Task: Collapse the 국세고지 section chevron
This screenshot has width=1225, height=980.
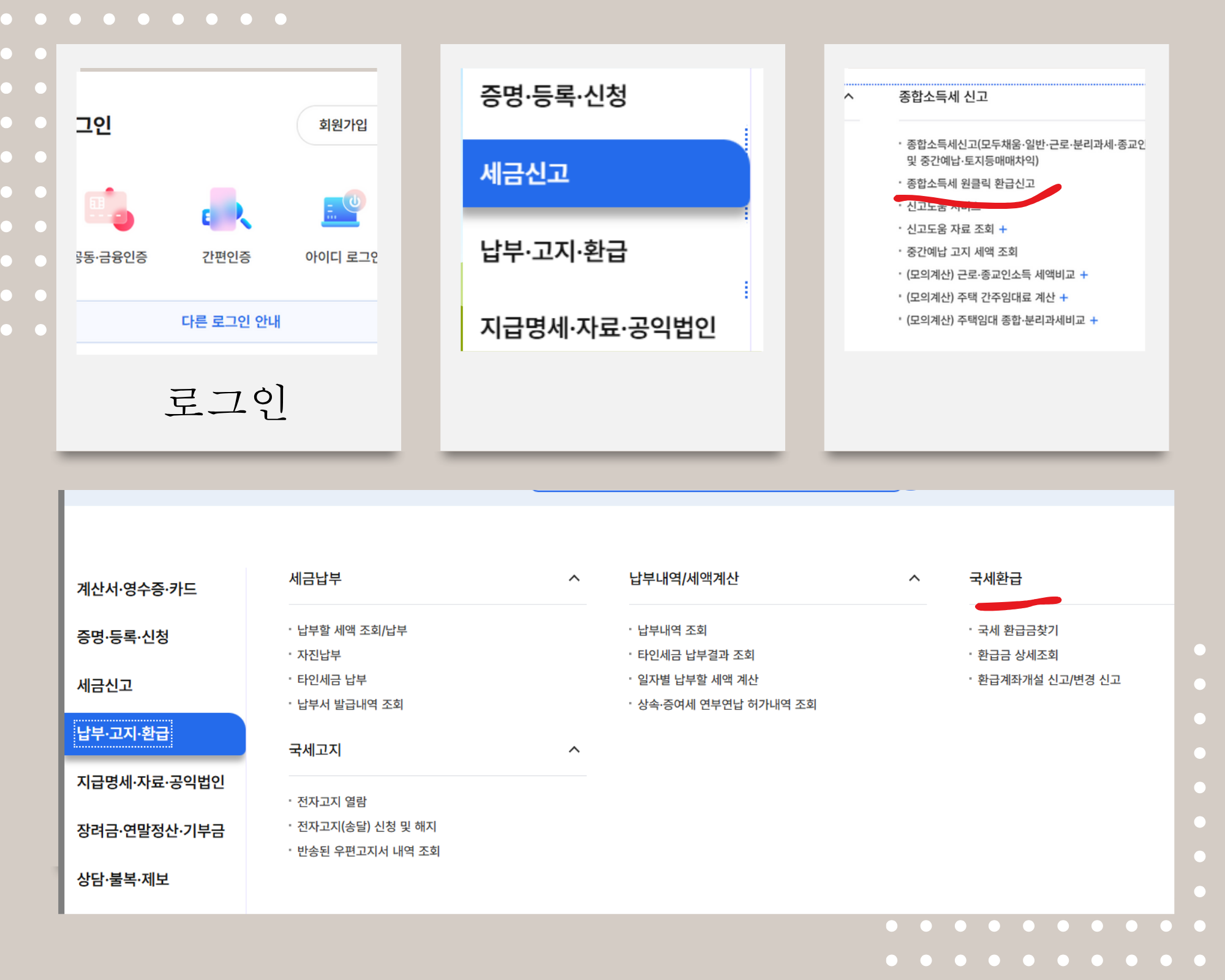Action: click(x=574, y=750)
